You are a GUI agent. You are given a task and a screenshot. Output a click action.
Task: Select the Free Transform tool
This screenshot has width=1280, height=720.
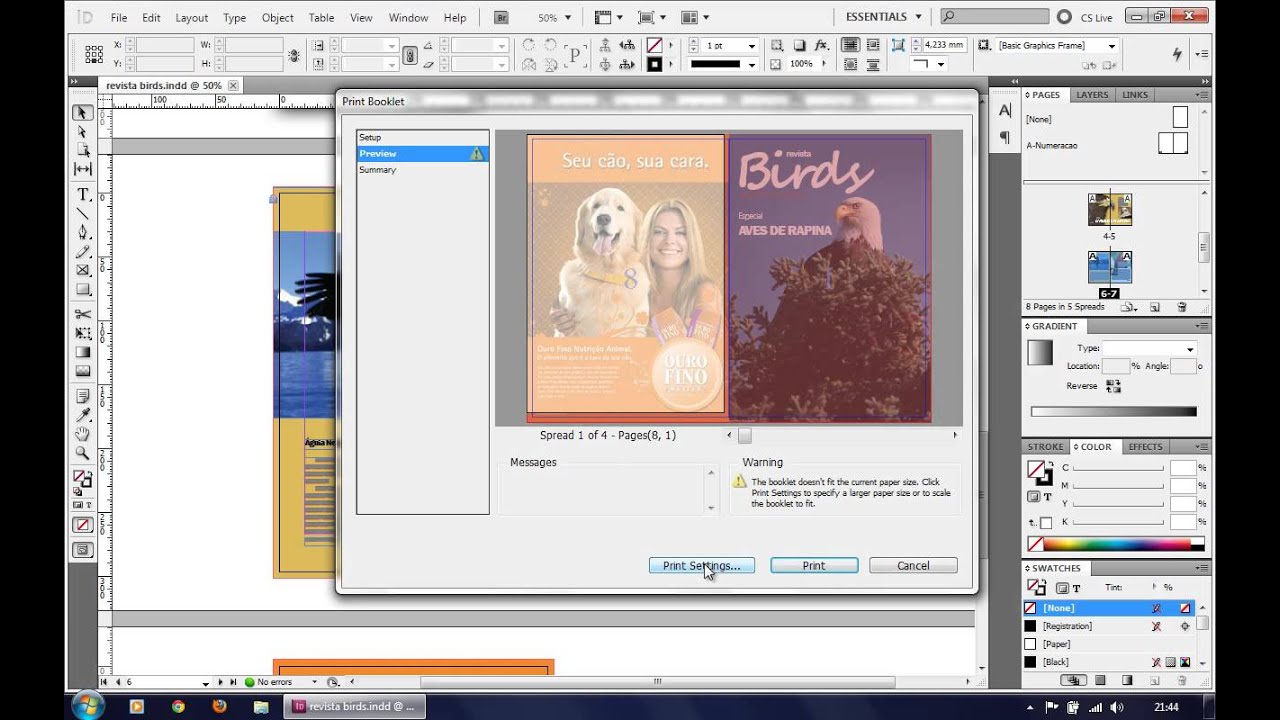[83, 333]
